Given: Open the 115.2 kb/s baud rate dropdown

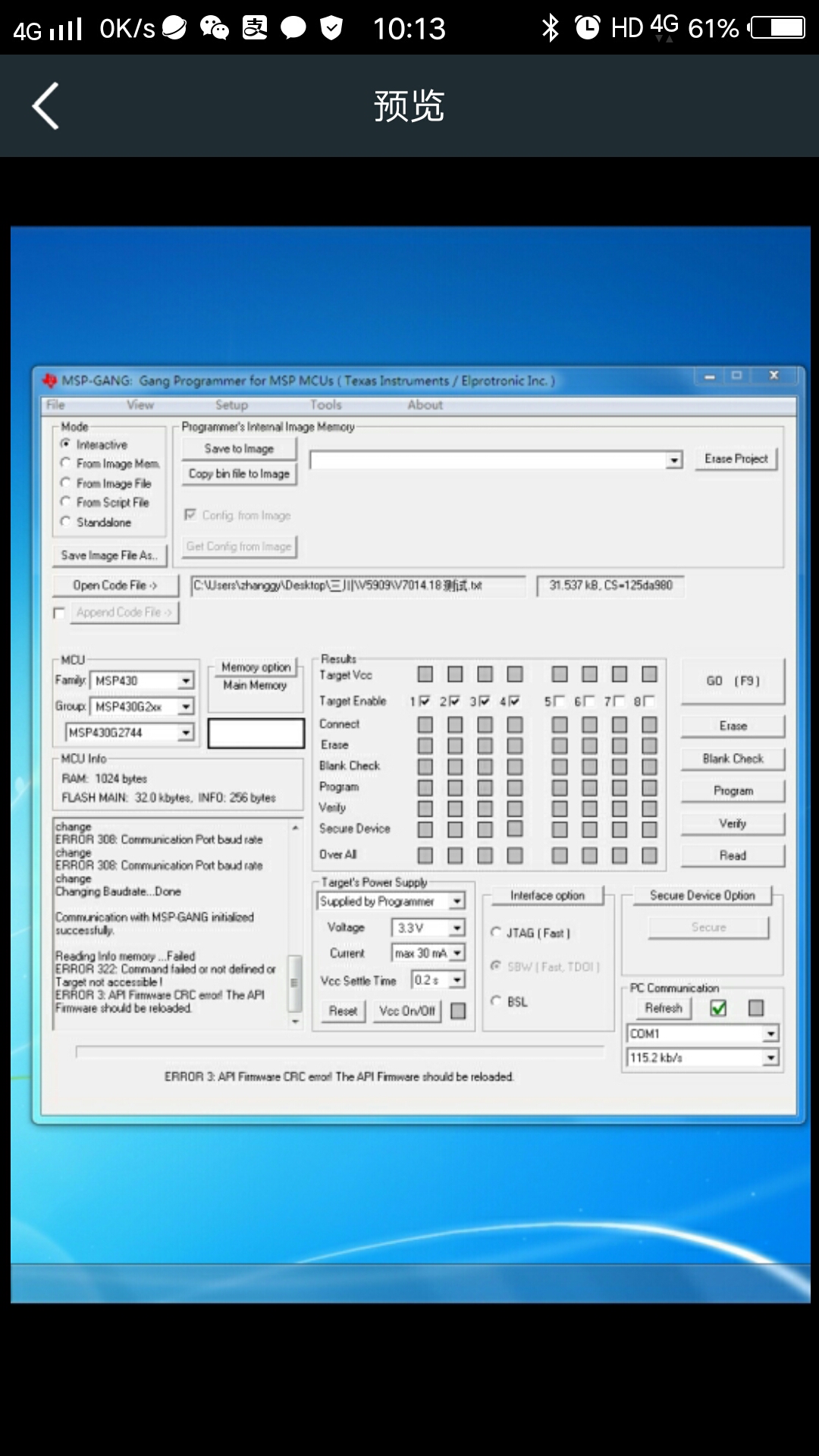Looking at the screenshot, I should coord(770,1058).
